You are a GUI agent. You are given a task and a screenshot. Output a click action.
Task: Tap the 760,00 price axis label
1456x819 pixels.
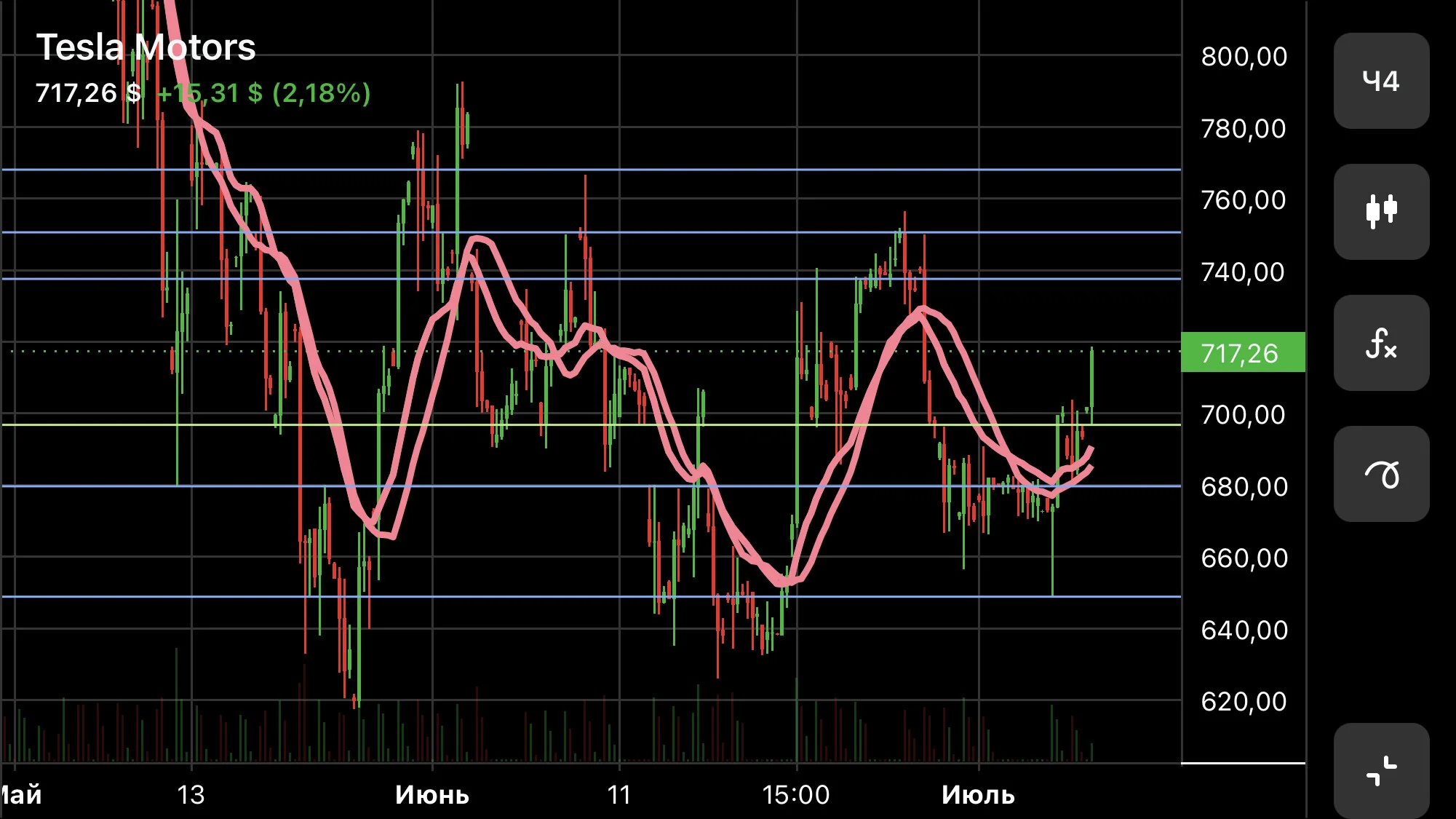tap(1244, 200)
